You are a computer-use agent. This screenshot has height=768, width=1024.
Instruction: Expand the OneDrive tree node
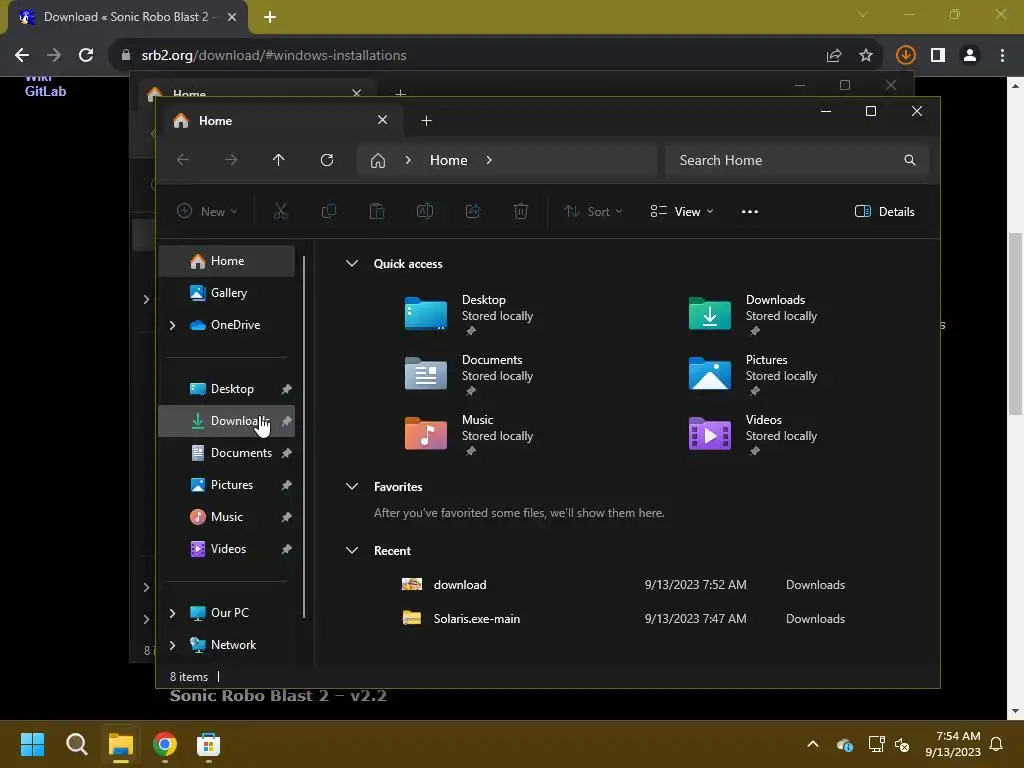click(172, 325)
